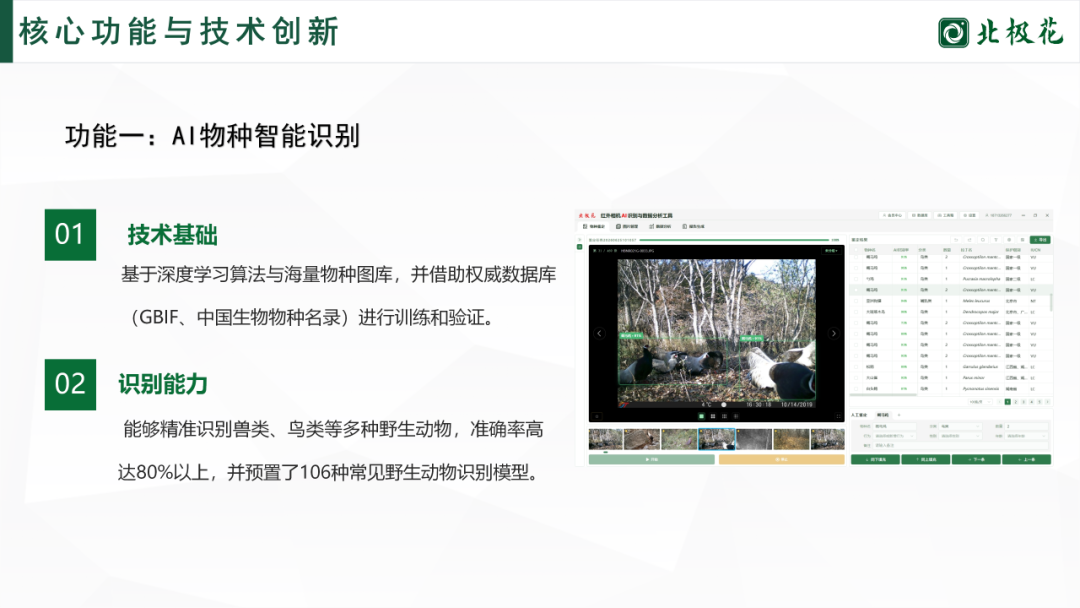Click the fill-down green button

[875, 459]
